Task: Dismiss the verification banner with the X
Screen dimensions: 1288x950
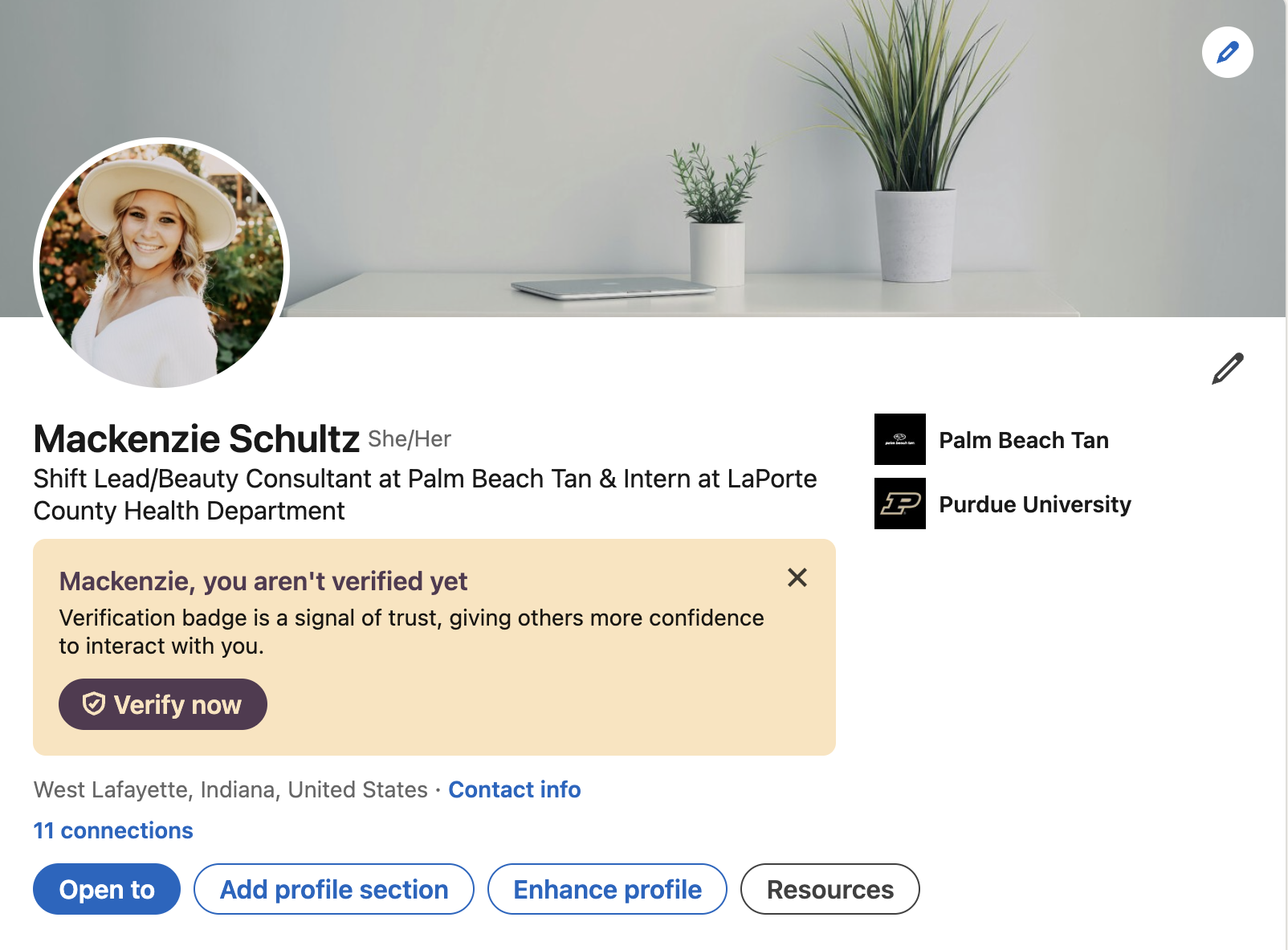Action: pyautogui.click(x=797, y=577)
